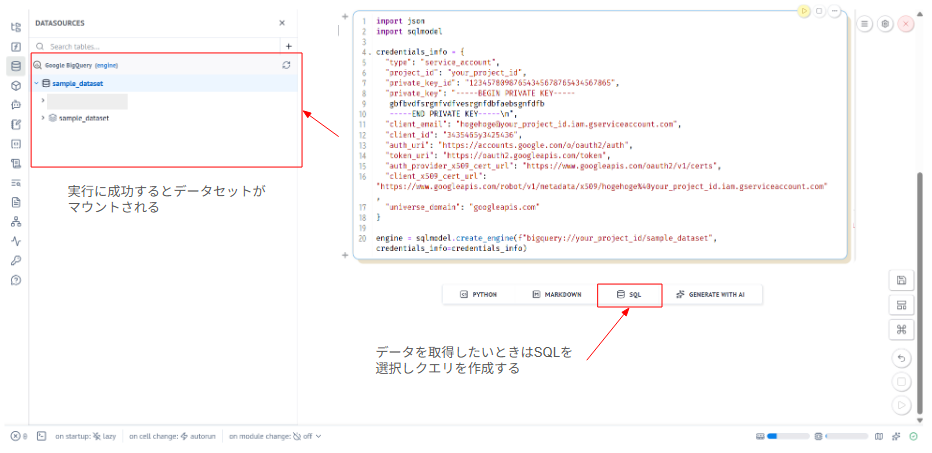
Task: Click the plus icon to add a datasource
Action: [288, 46]
